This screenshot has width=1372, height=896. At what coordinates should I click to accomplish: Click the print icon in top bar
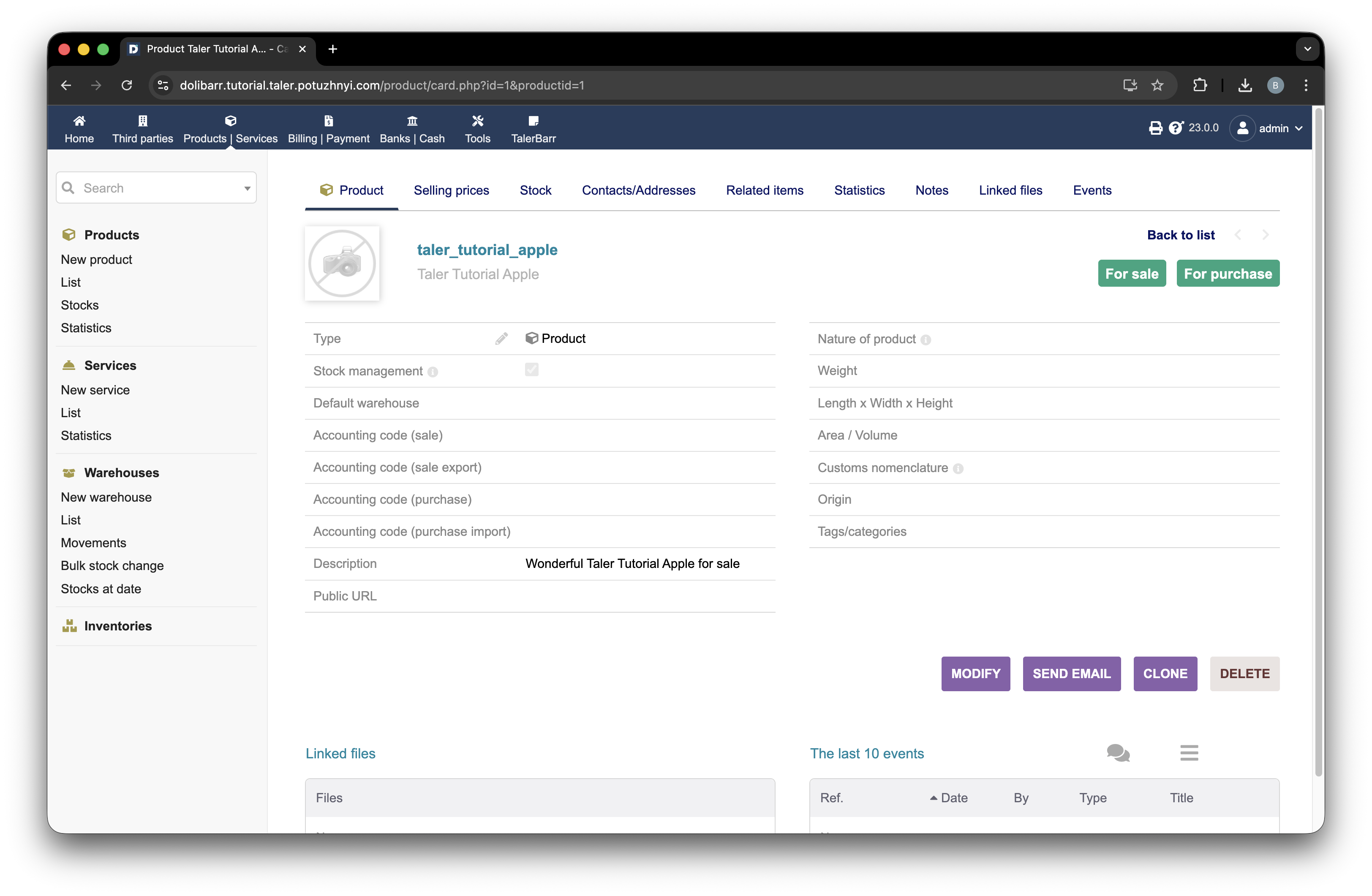coord(1155,128)
